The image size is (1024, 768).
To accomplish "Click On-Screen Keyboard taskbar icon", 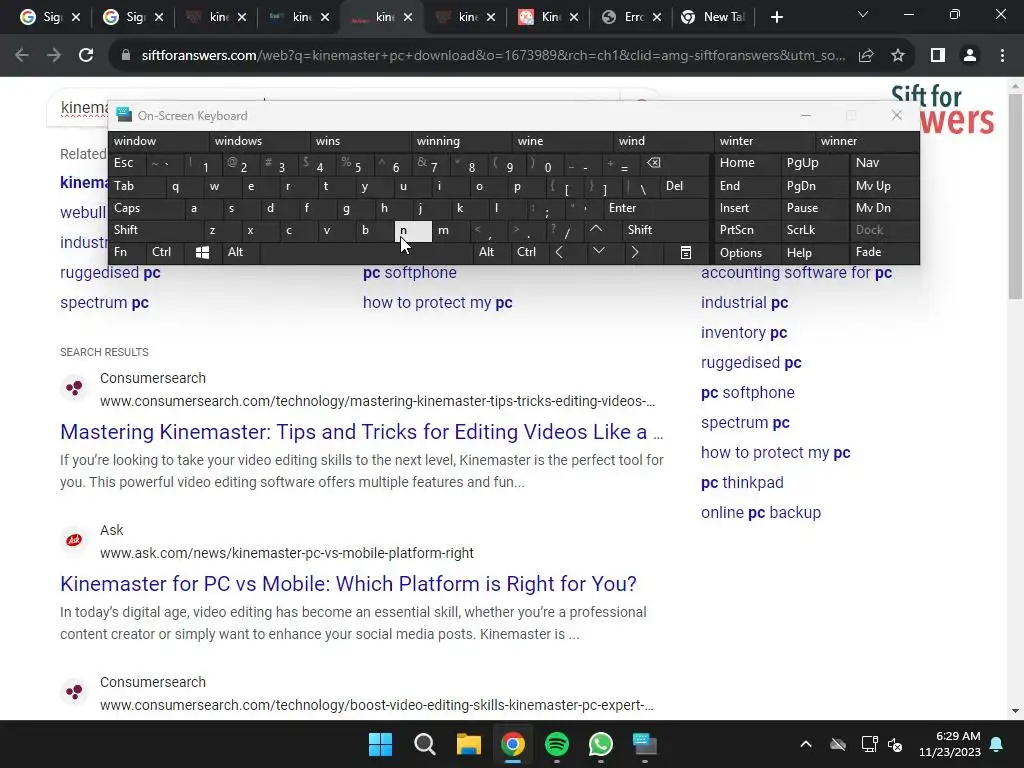I will click(645, 744).
